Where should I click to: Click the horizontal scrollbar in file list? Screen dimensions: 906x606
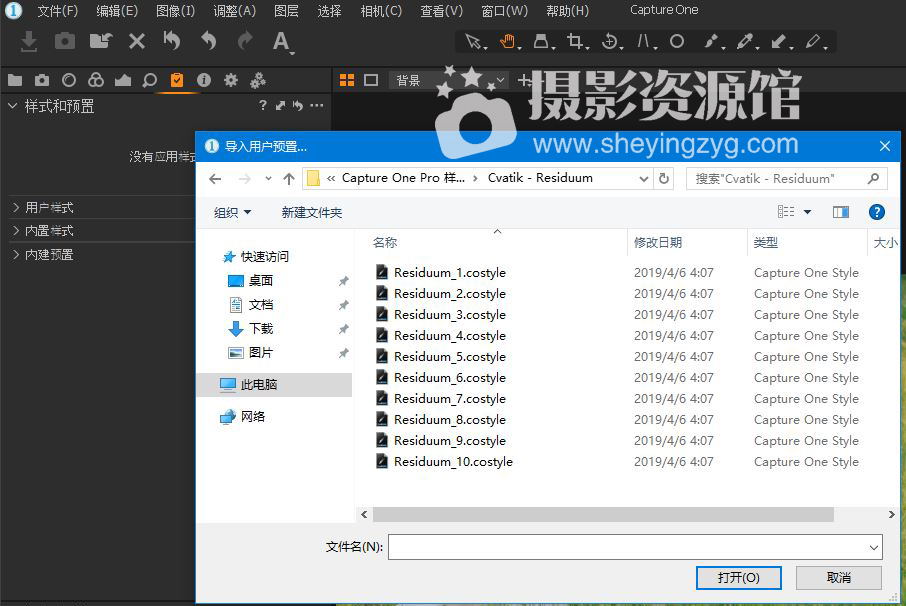pos(603,514)
